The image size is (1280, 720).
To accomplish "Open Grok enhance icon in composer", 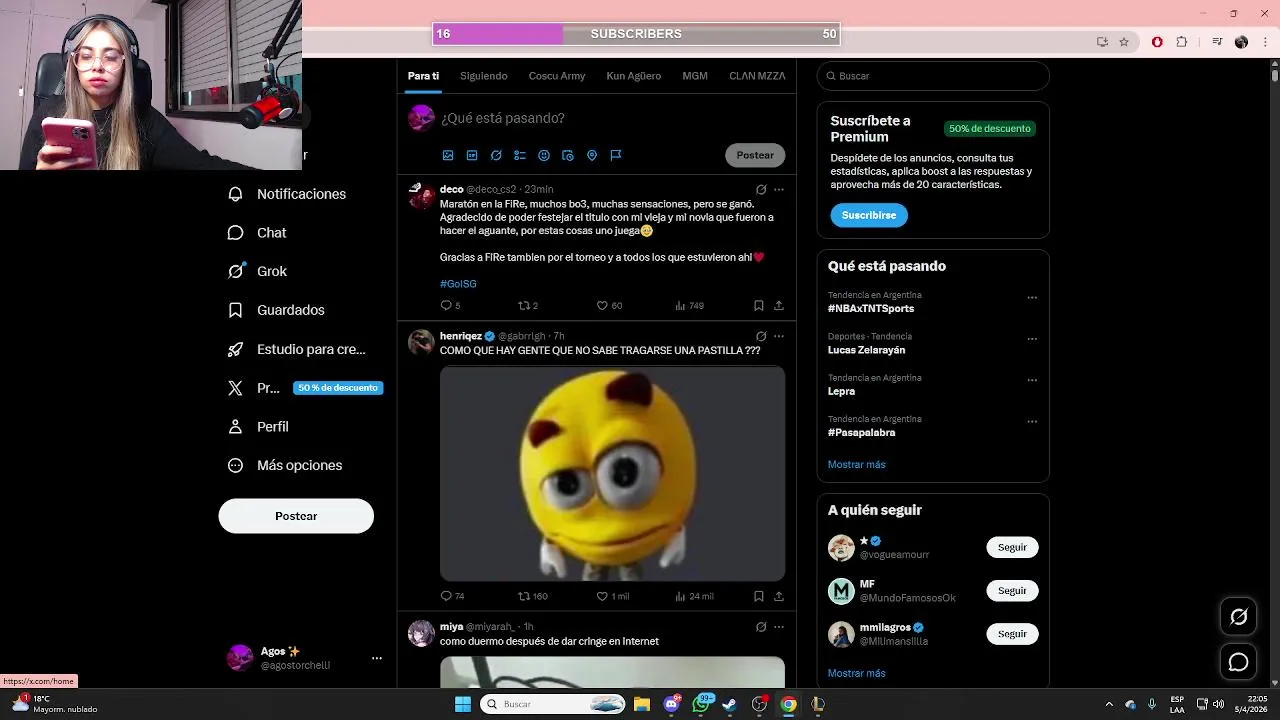I will pyautogui.click(x=496, y=155).
